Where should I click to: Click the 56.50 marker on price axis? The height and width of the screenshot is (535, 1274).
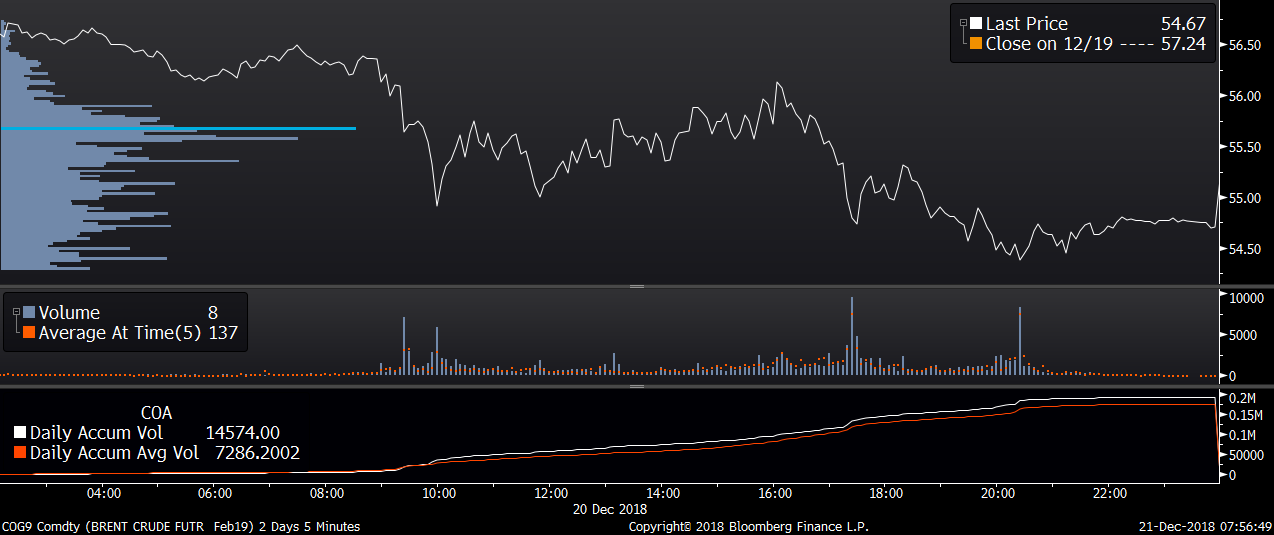(x=1244, y=45)
